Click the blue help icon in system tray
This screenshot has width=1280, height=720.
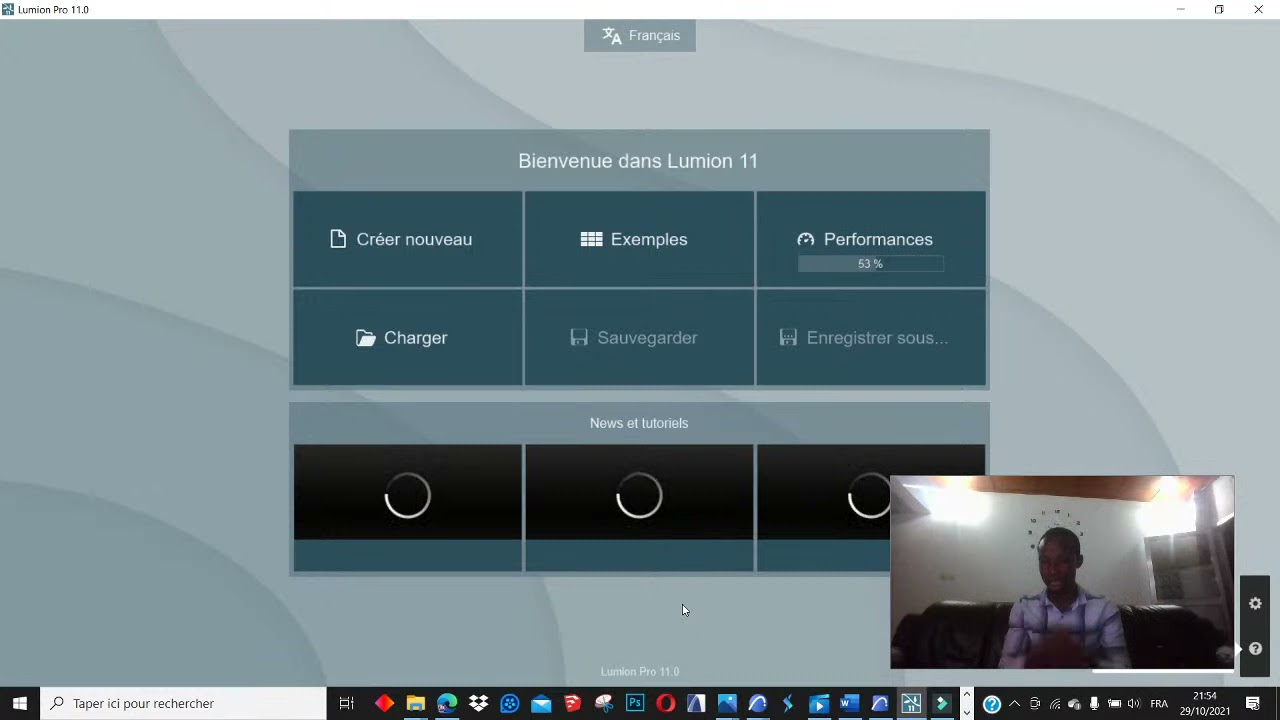(x=991, y=704)
